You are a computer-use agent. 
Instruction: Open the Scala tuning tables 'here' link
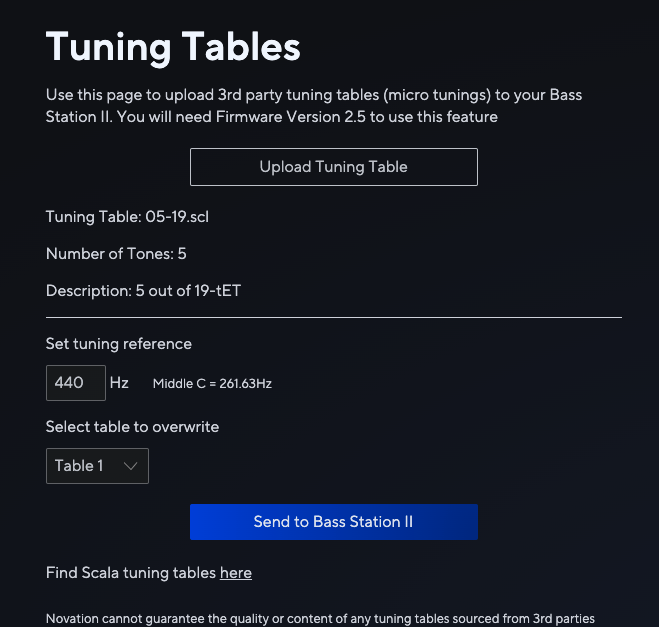[236, 573]
